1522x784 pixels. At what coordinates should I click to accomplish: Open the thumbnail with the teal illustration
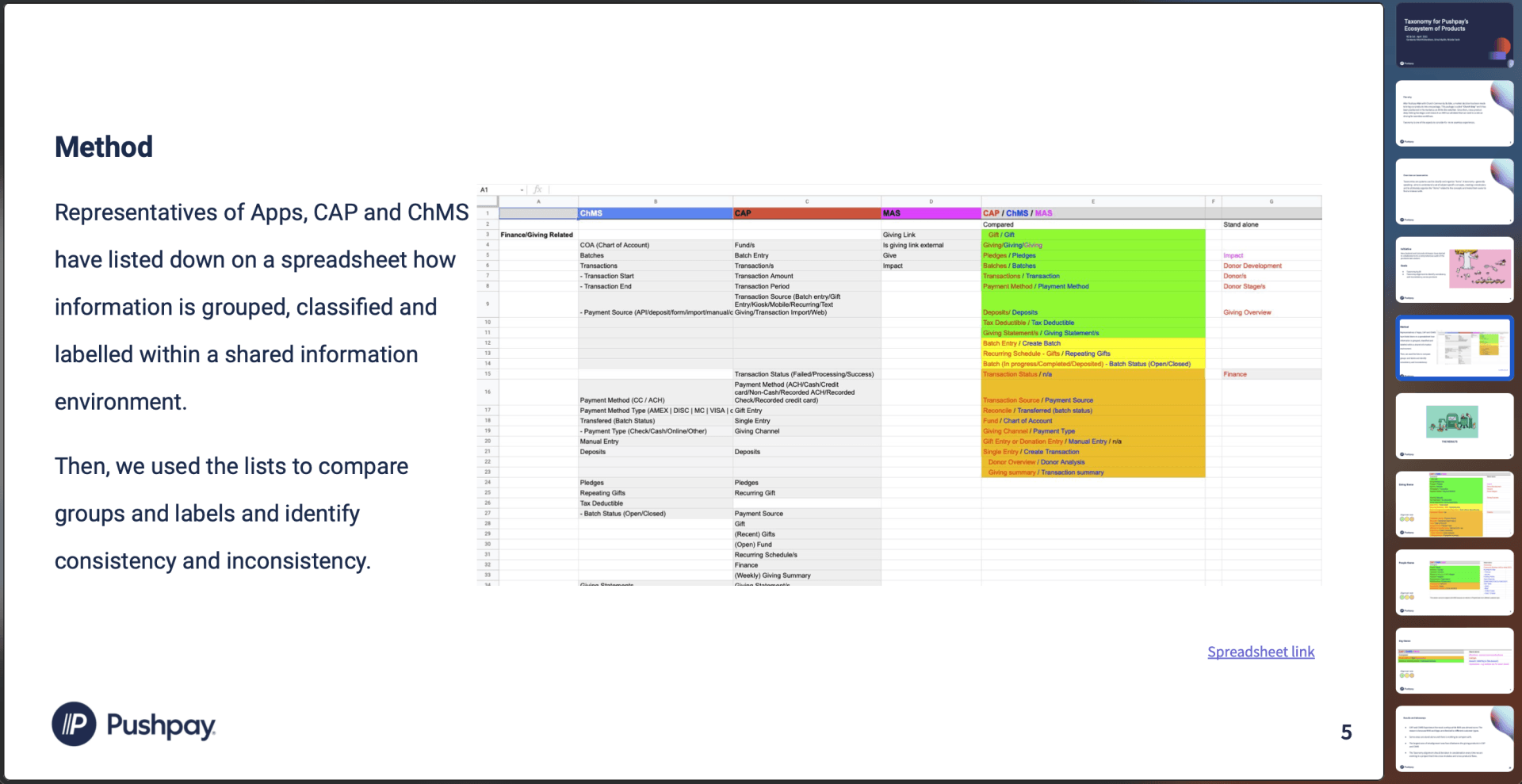coord(1455,426)
